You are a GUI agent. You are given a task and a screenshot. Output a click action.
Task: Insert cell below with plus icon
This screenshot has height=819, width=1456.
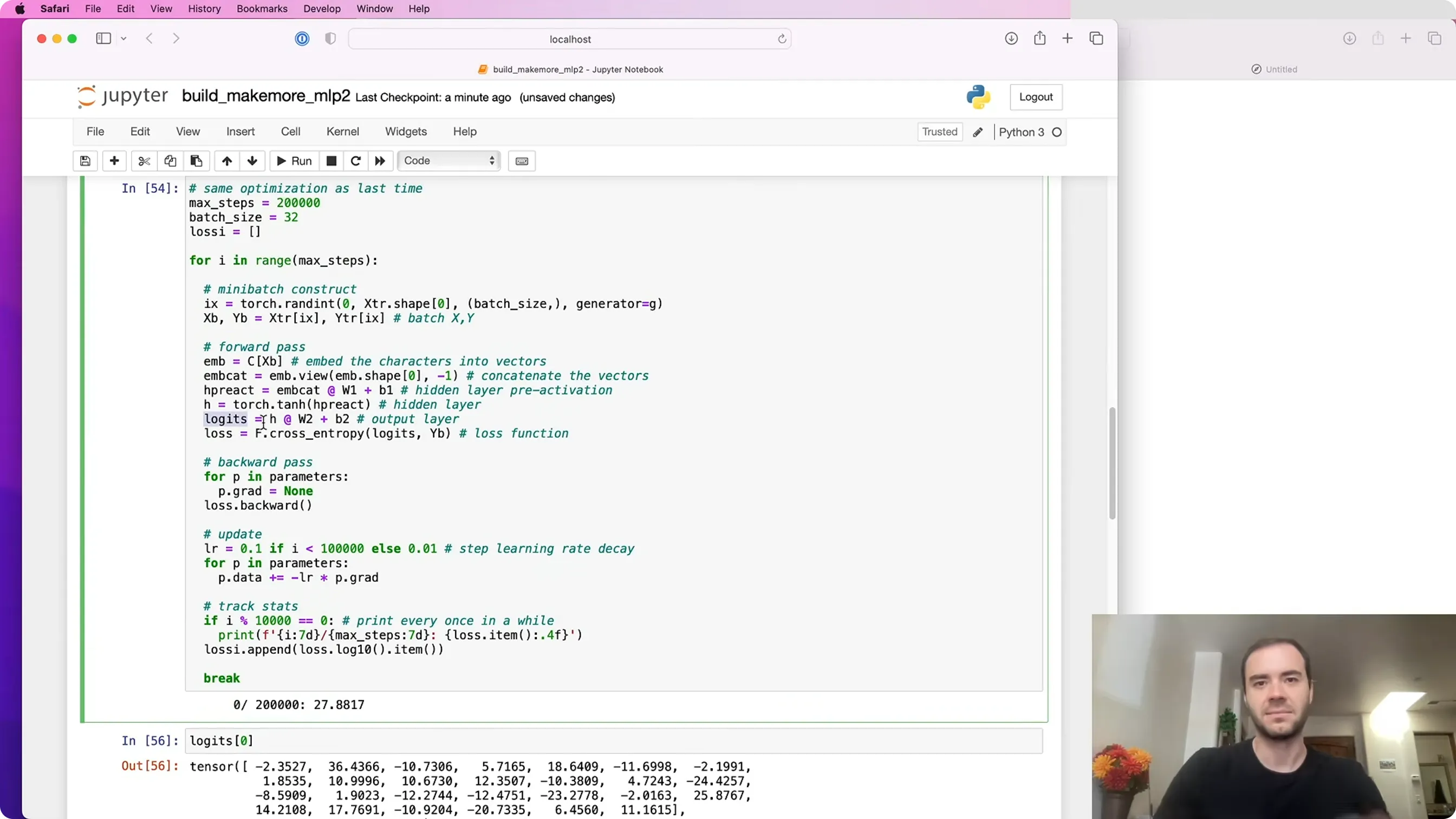114,161
